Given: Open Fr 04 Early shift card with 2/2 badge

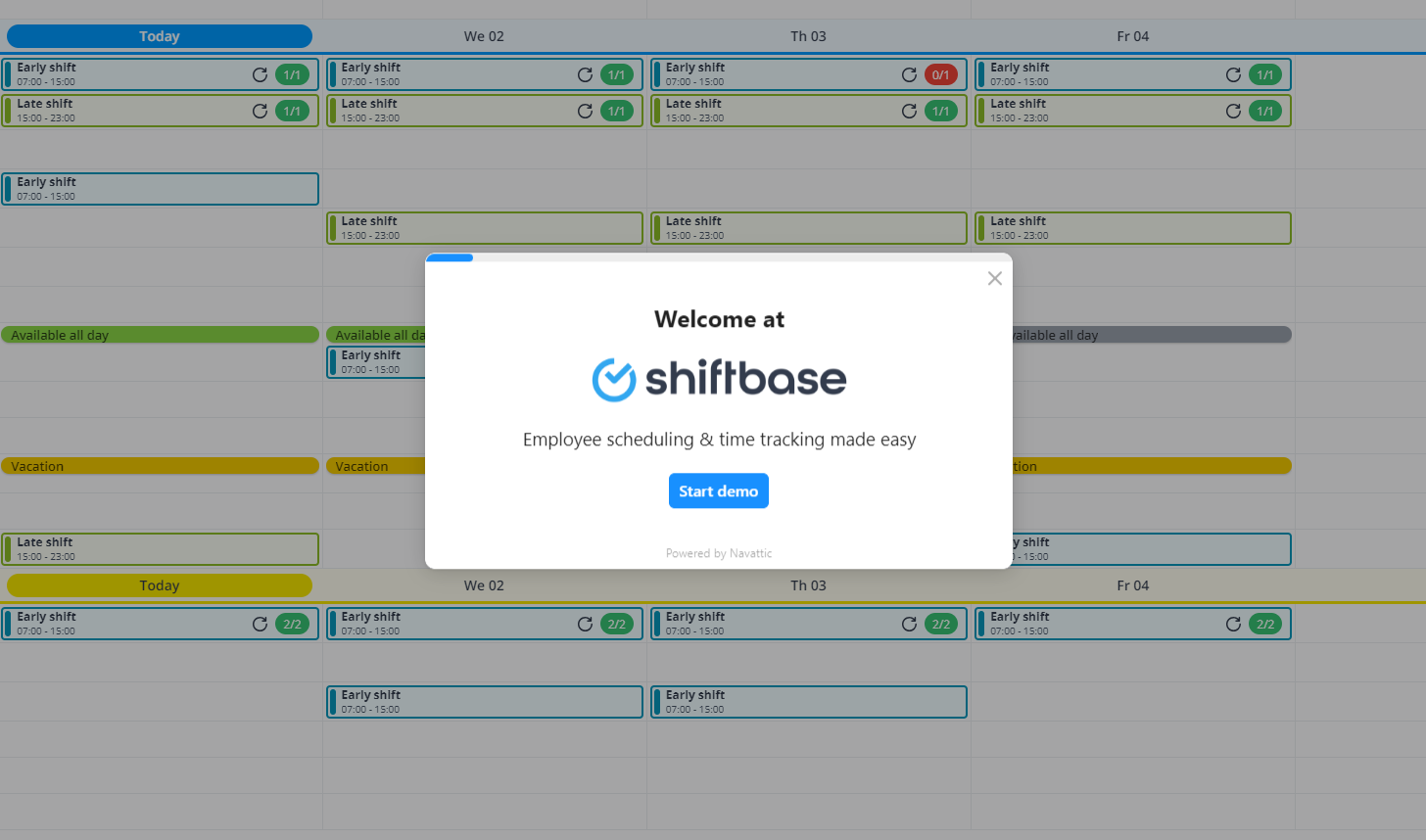Looking at the screenshot, I should [x=1133, y=624].
